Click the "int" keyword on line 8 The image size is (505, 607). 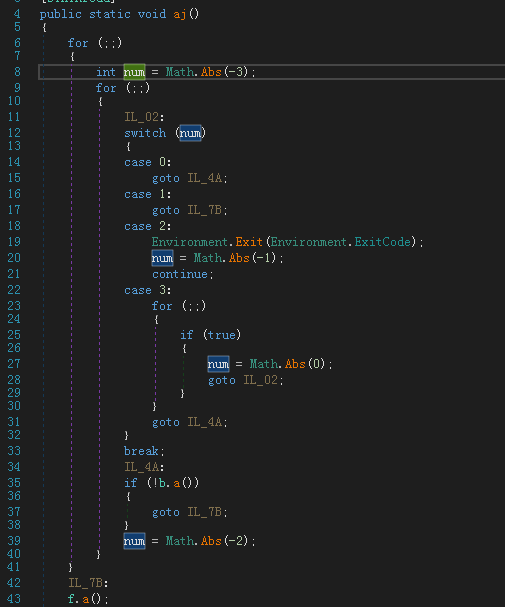point(106,72)
